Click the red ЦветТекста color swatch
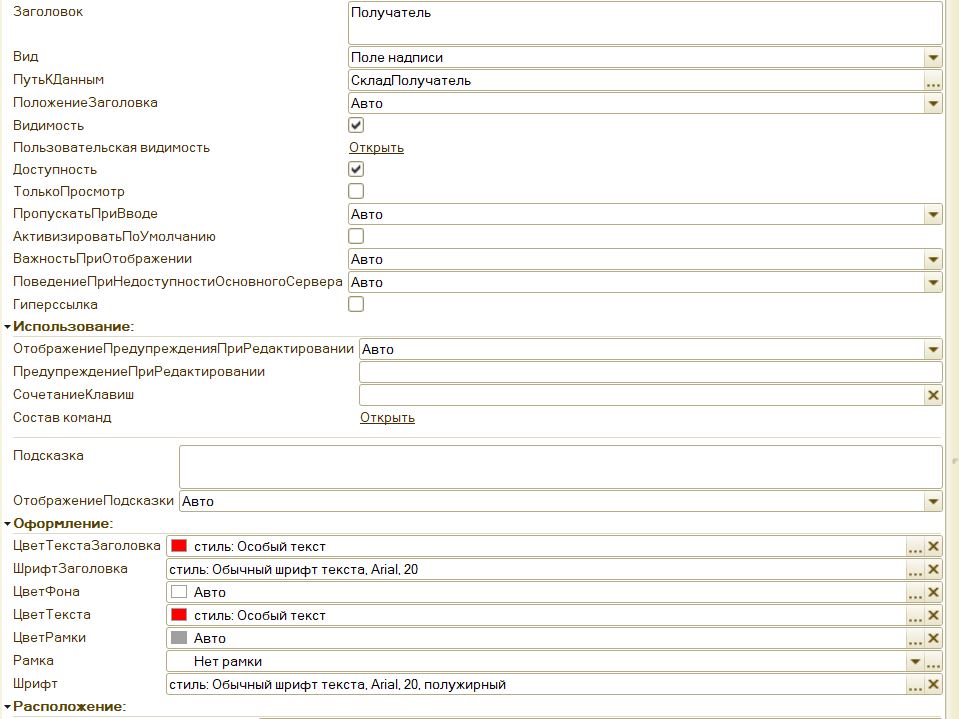 click(179, 615)
